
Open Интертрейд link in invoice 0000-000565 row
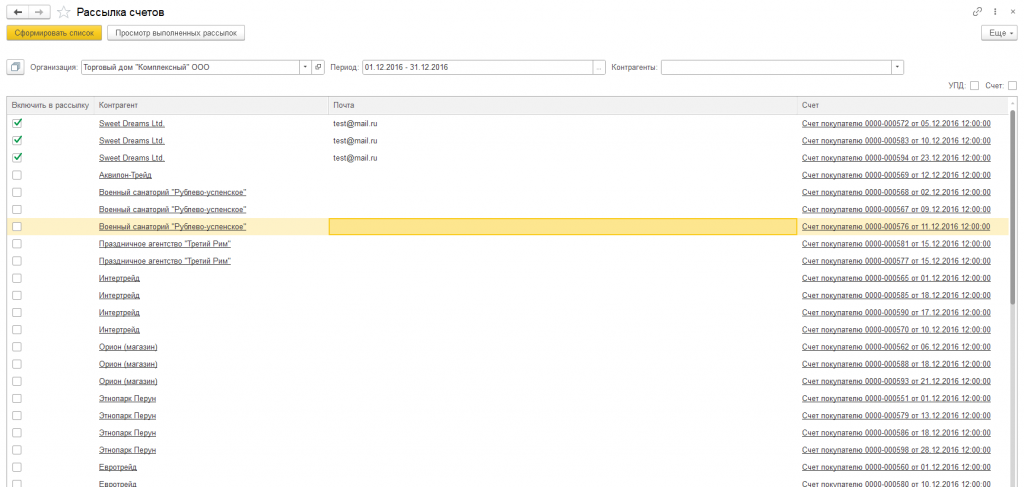(x=119, y=278)
